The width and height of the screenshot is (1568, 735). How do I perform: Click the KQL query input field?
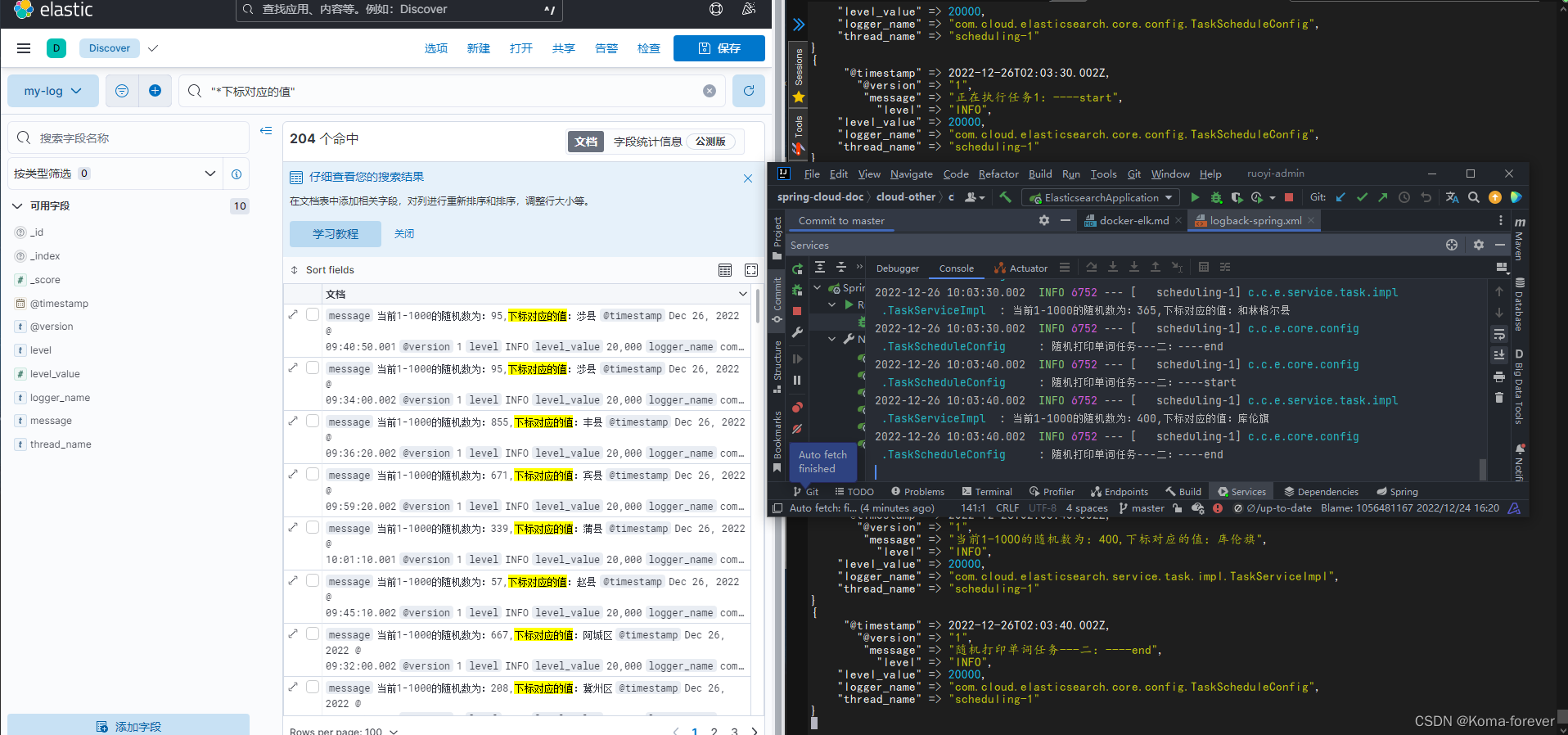pyautogui.click(x=453, y=91)
